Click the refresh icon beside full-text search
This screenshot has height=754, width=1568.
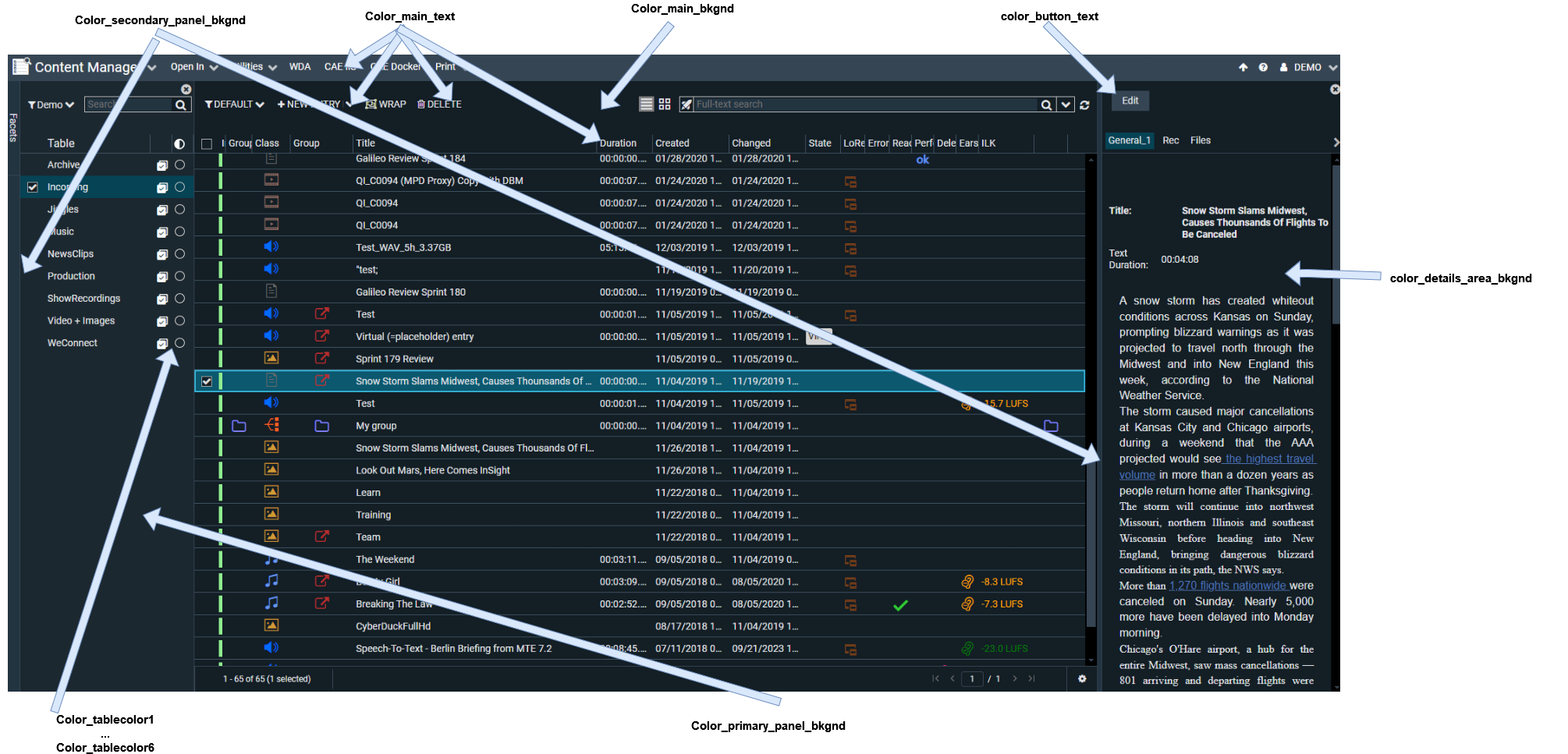[1084, 105]
